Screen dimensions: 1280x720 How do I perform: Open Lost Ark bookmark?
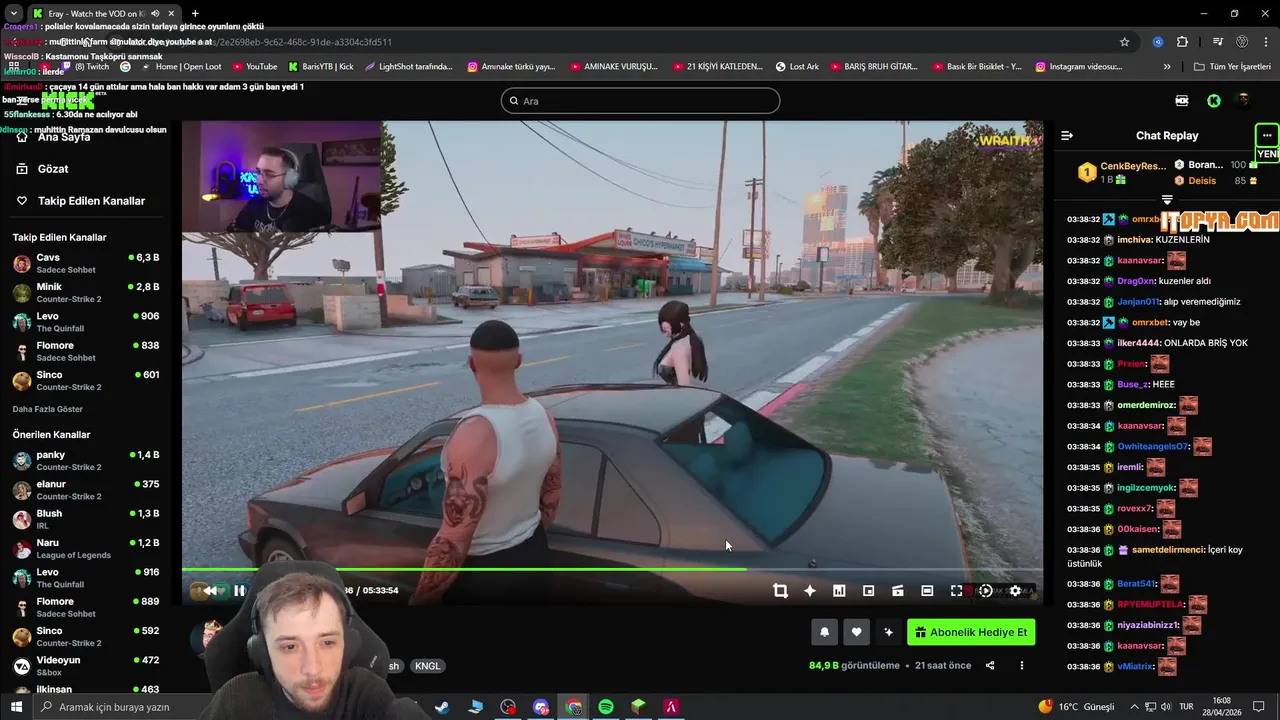coord(797,67)
